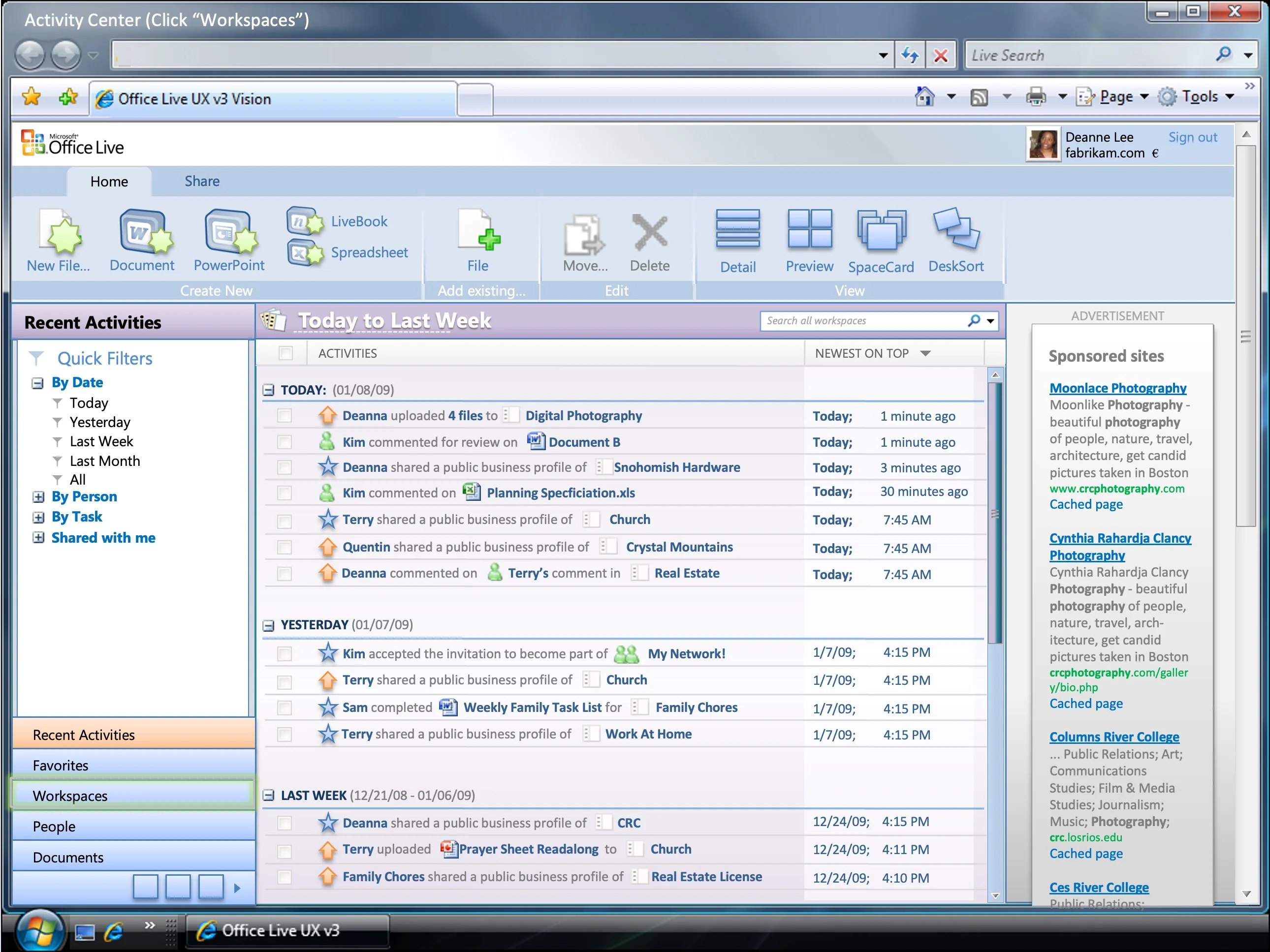Click the browser page vertical scrollbar thumb
Image resolution: width=1270 pixels, height=952 pixels.
click(x=1245, y=335)
